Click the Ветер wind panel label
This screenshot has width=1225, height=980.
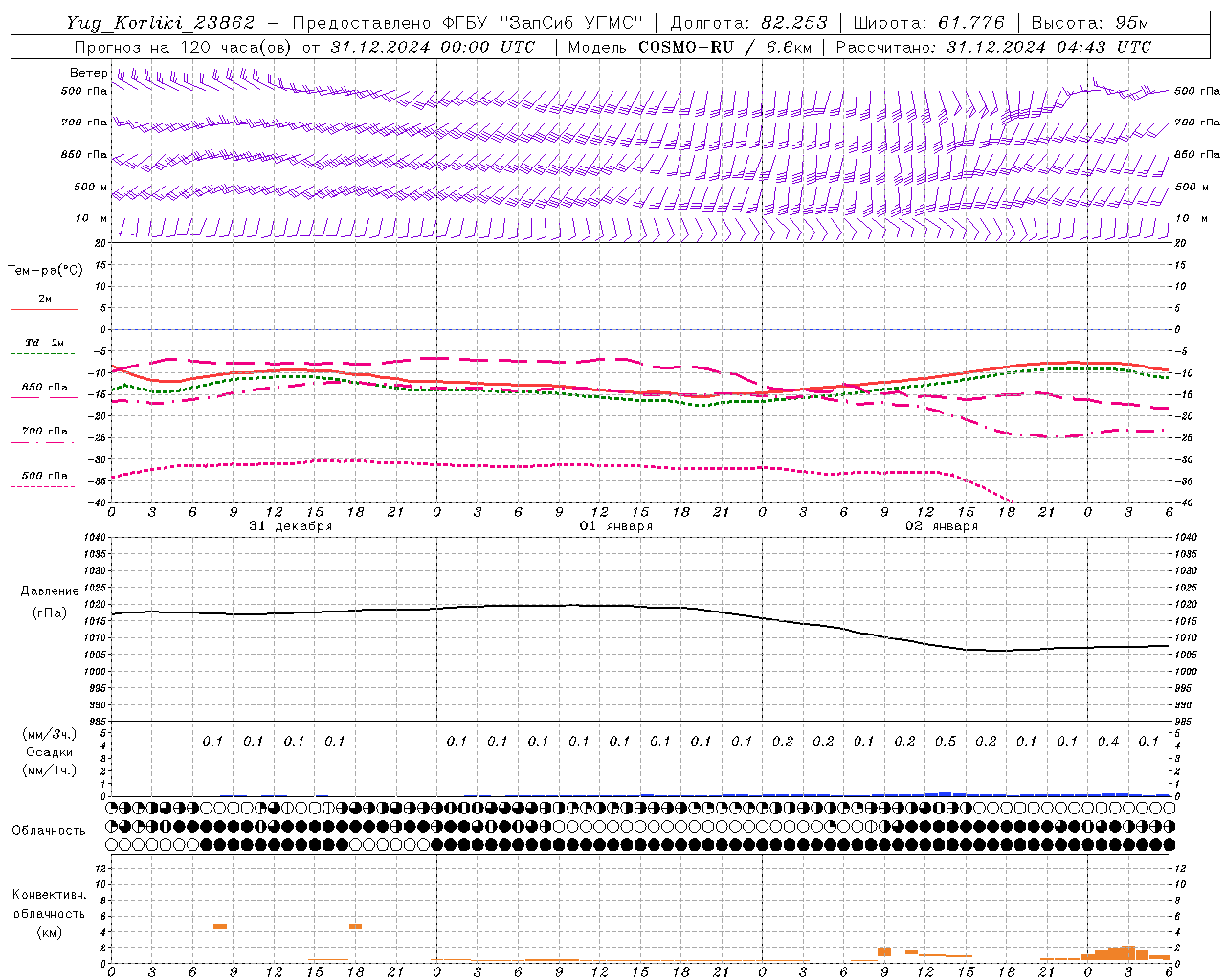coord(89,73)
